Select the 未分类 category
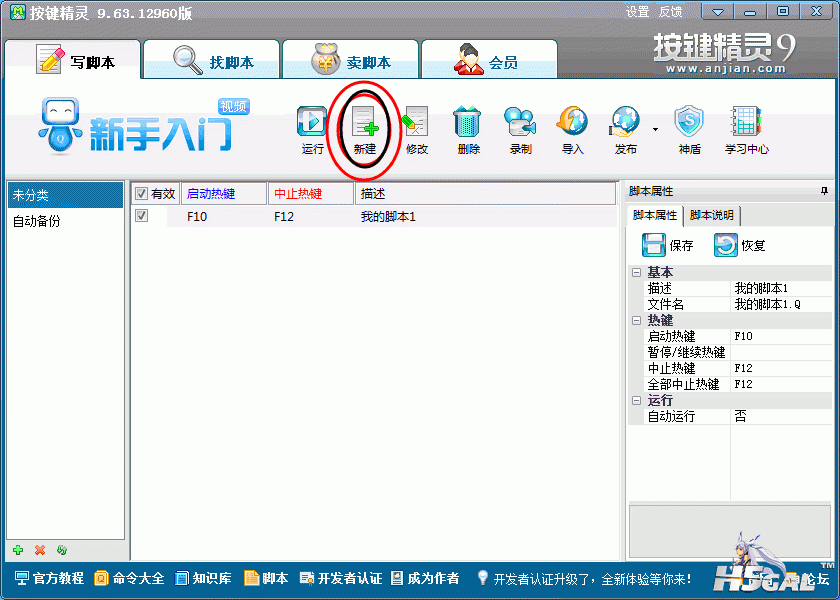Screen dimensions: 840x600 65,195
